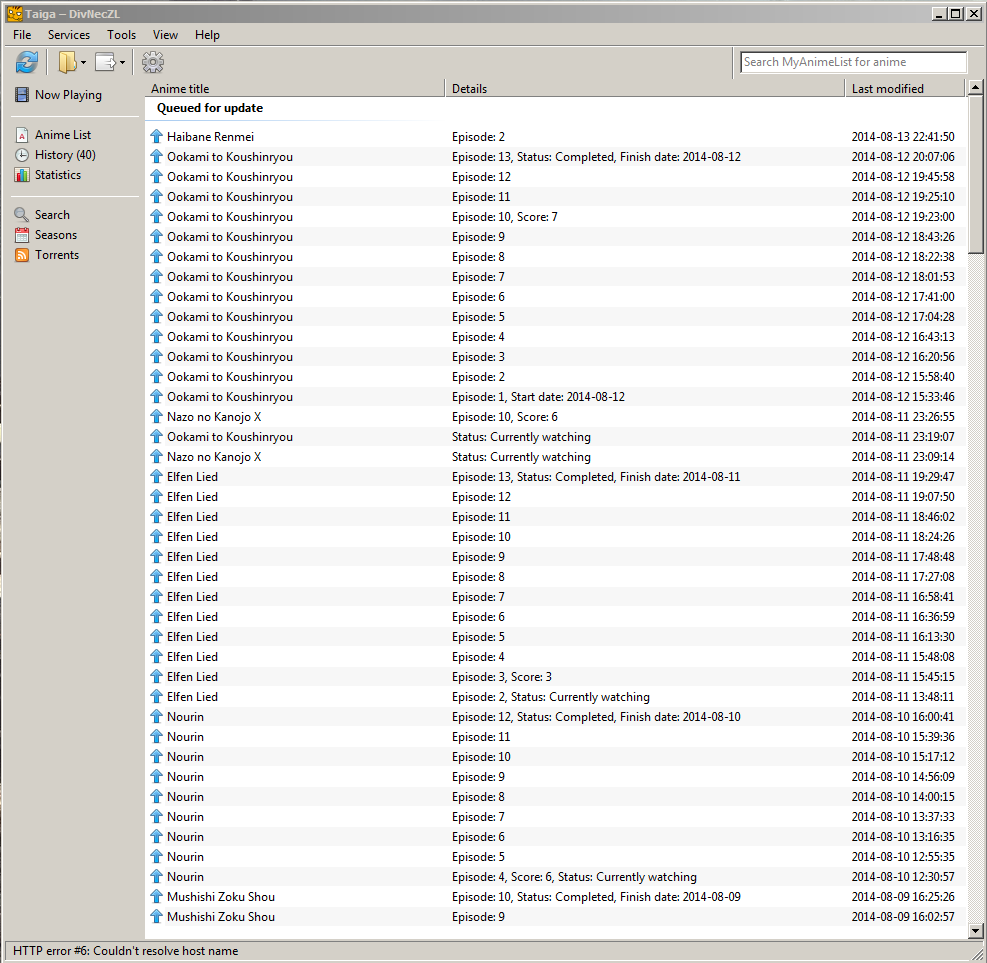Click the export/tools toolbar icon
This screenshot has width=987, height=963.
[105, 62]
